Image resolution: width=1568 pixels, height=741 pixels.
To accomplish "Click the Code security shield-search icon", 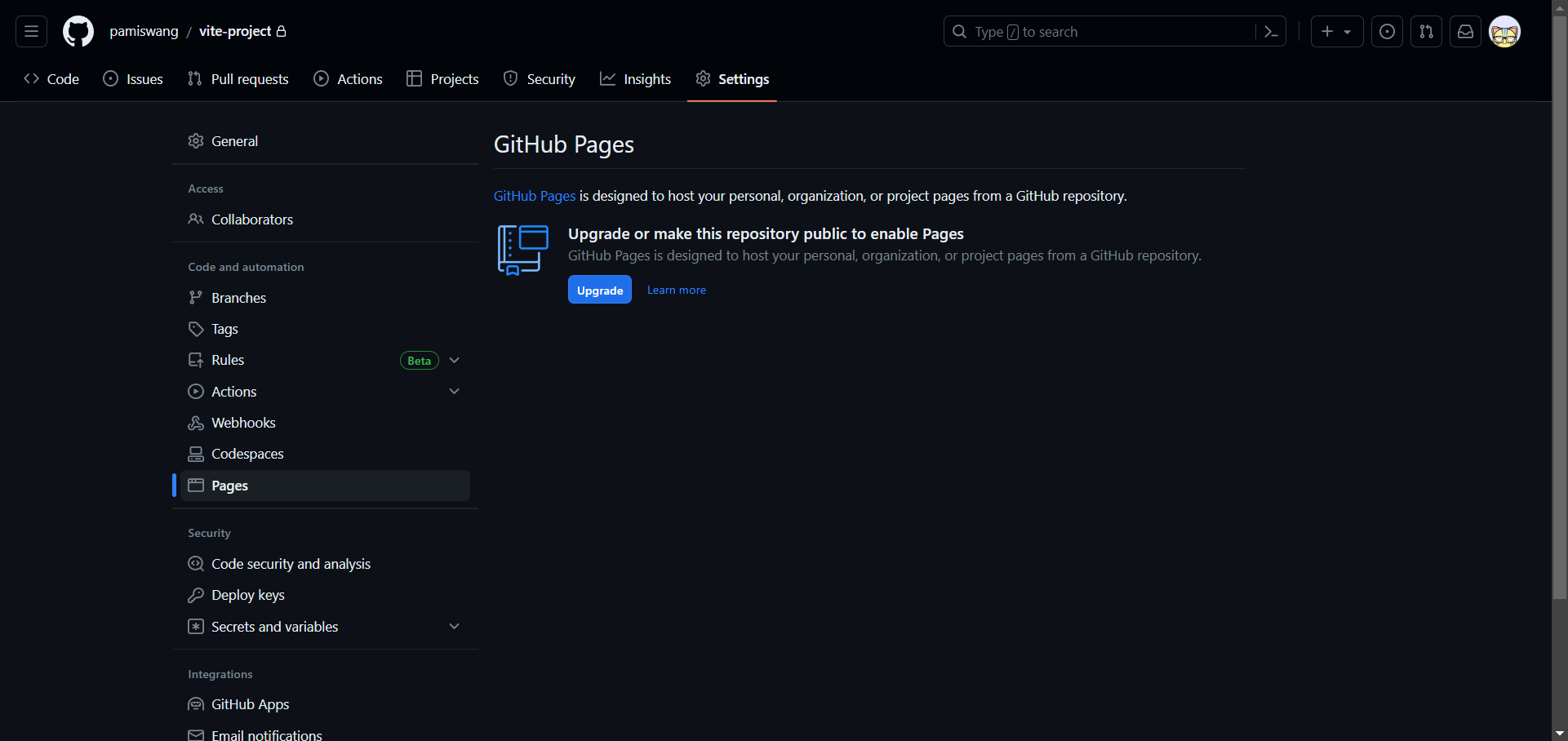I will (196, 564).
